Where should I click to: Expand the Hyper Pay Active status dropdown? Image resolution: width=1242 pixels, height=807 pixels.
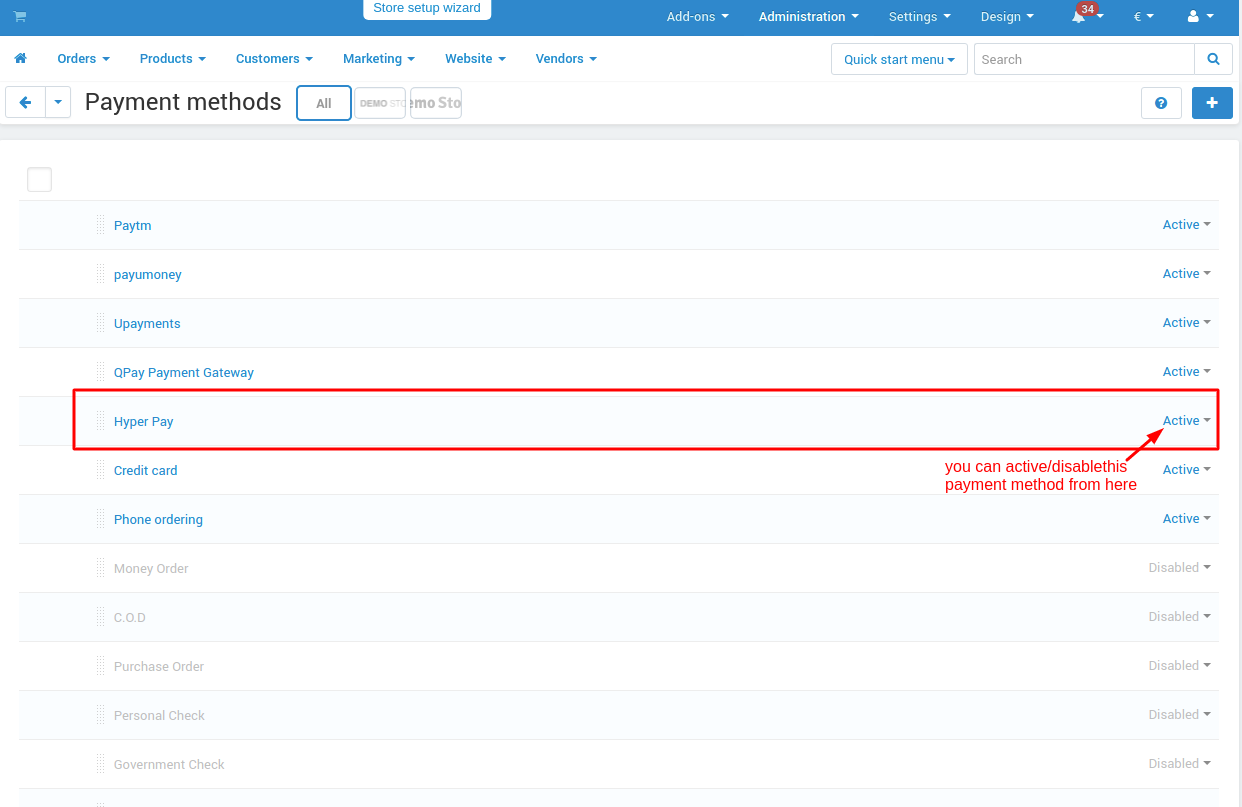click(1186, 421)
